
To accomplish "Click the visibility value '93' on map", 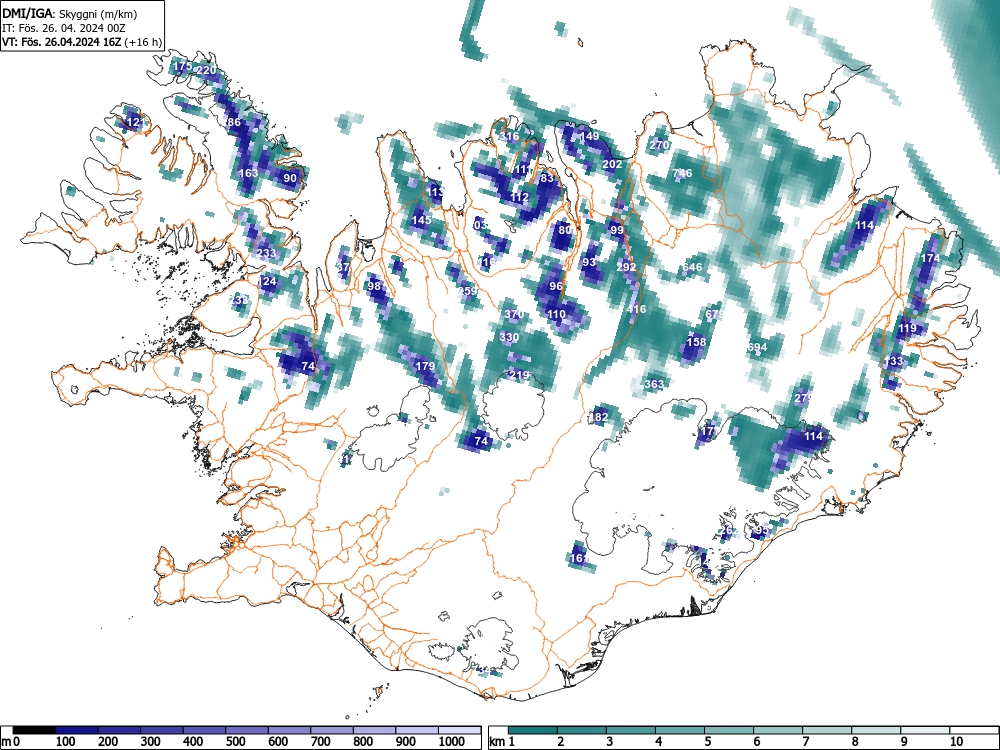I will [589, 262].
